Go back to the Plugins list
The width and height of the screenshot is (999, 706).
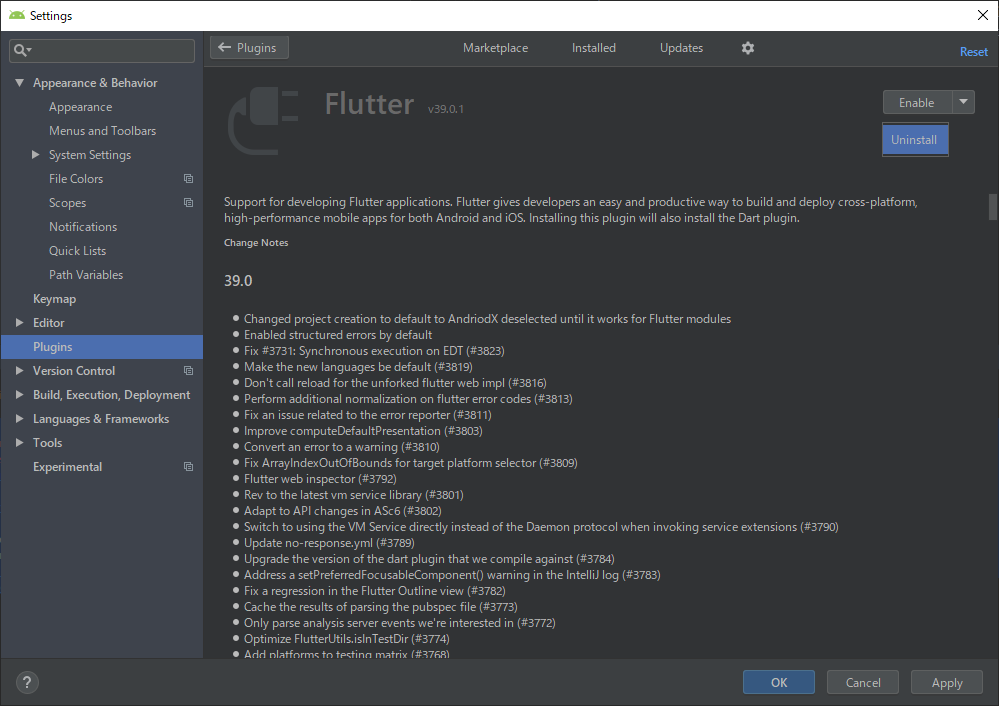pyautogui.click(x=249, y=48)
